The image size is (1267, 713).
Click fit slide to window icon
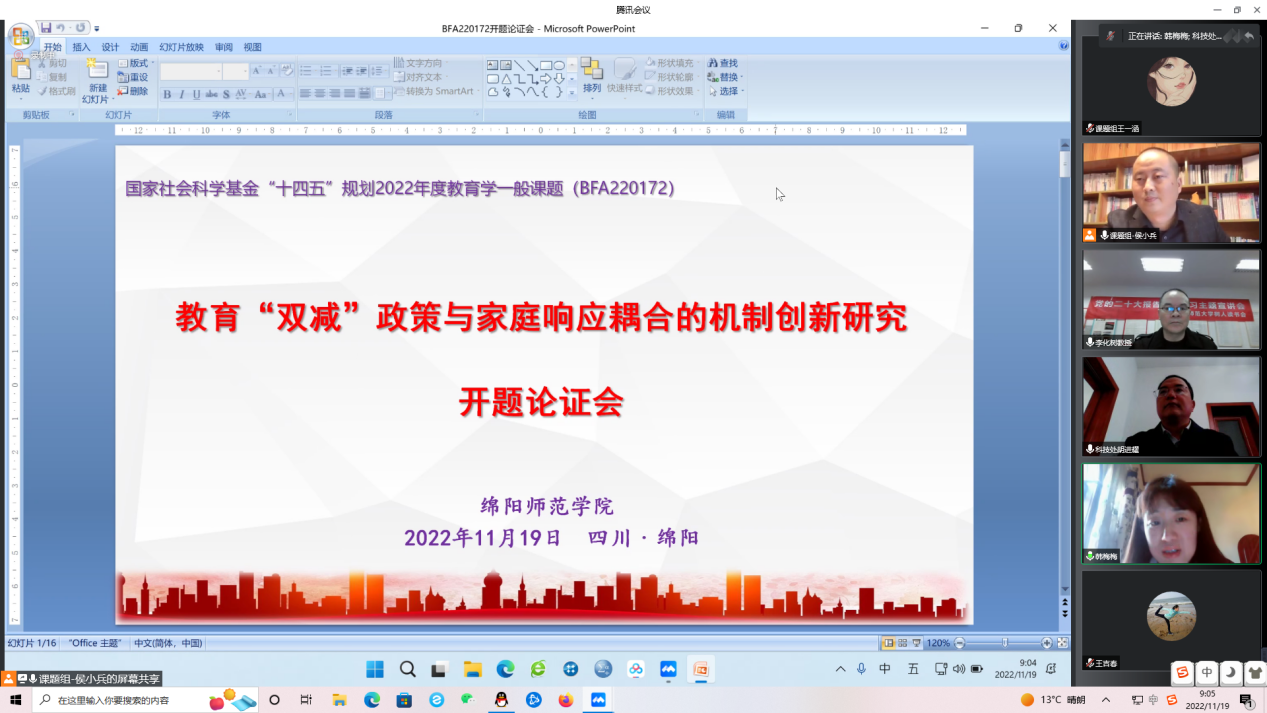point(1062,643)
